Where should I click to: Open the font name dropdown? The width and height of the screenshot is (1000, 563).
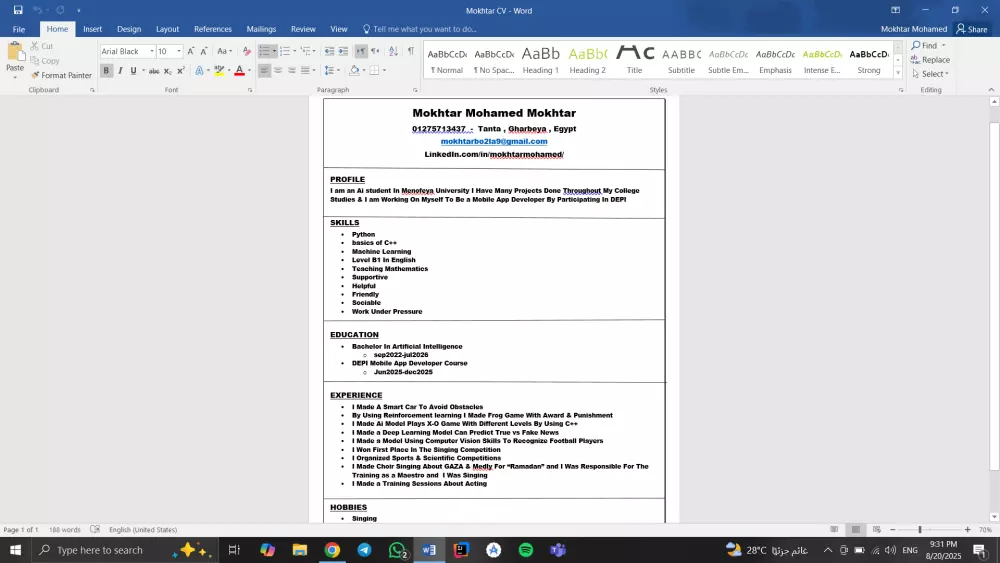coord(152,51)
